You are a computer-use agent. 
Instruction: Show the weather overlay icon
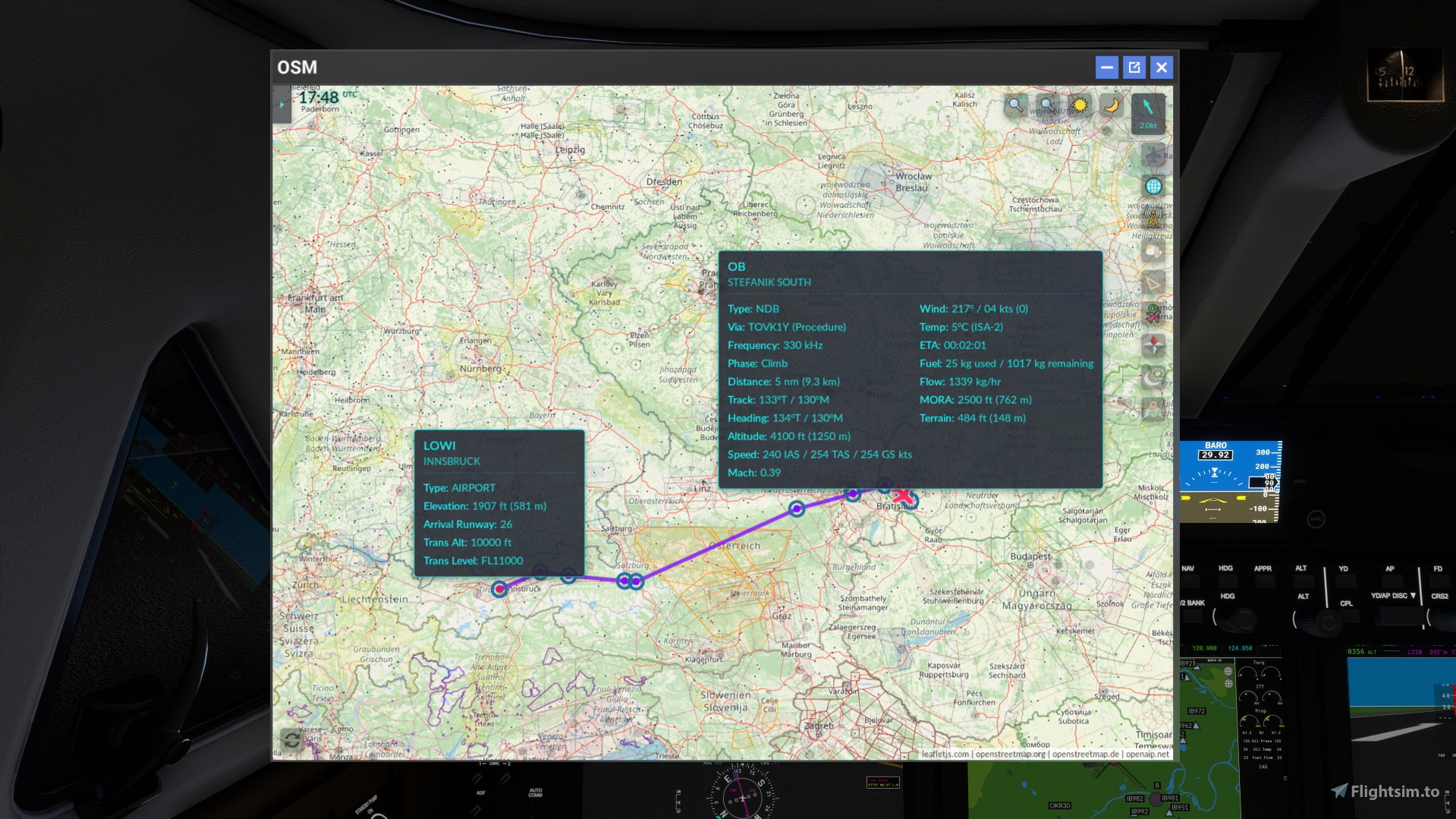click(1153, 252)
